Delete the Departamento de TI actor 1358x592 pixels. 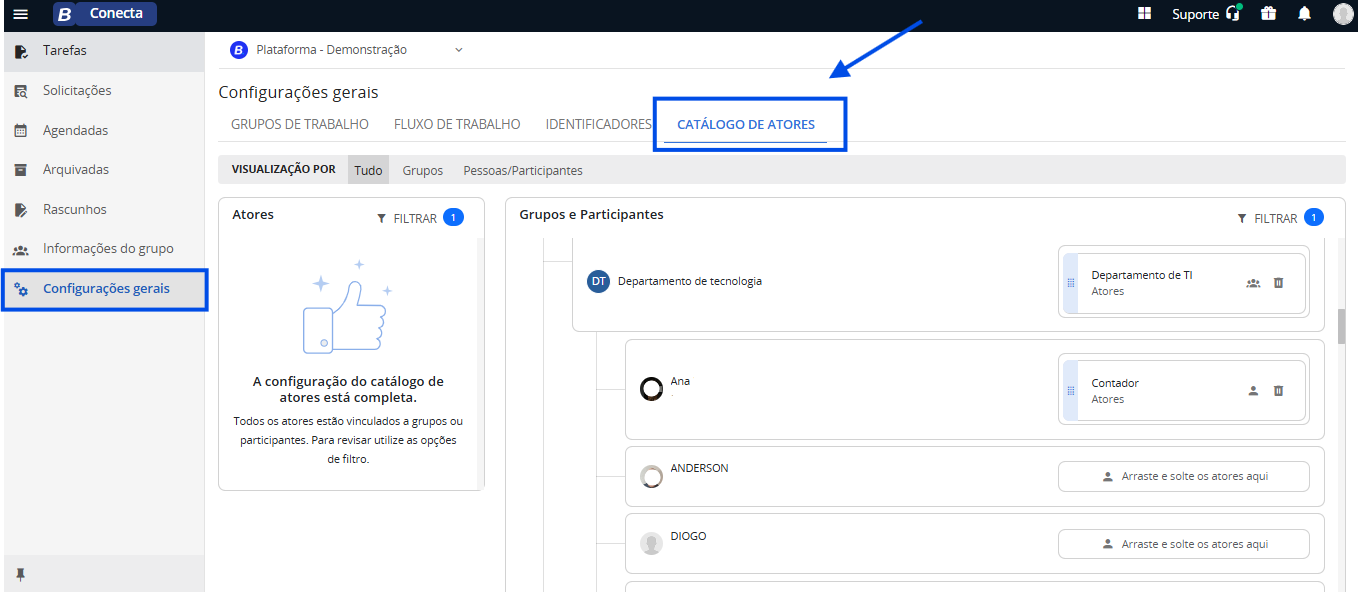coord(1278,283)
